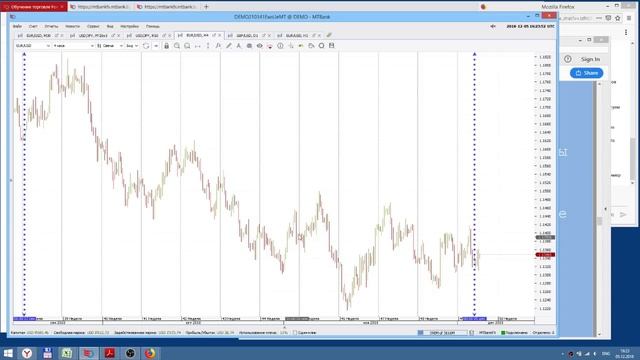Open the '4 часа' timeframe dropdown
The height and width of the screenshot is (360, 640).
click(73, 46)
